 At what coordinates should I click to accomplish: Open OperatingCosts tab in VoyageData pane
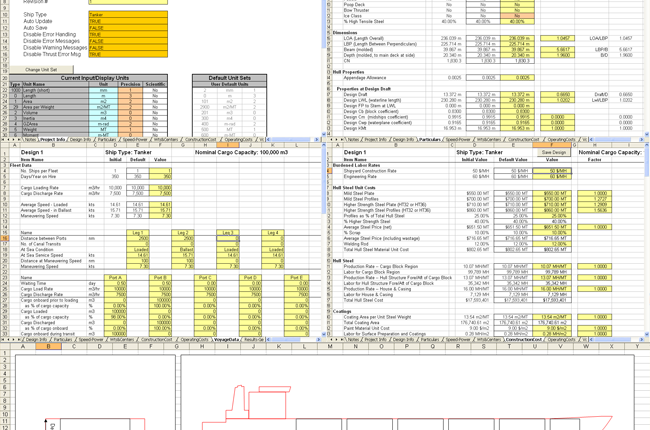point(194,339)
